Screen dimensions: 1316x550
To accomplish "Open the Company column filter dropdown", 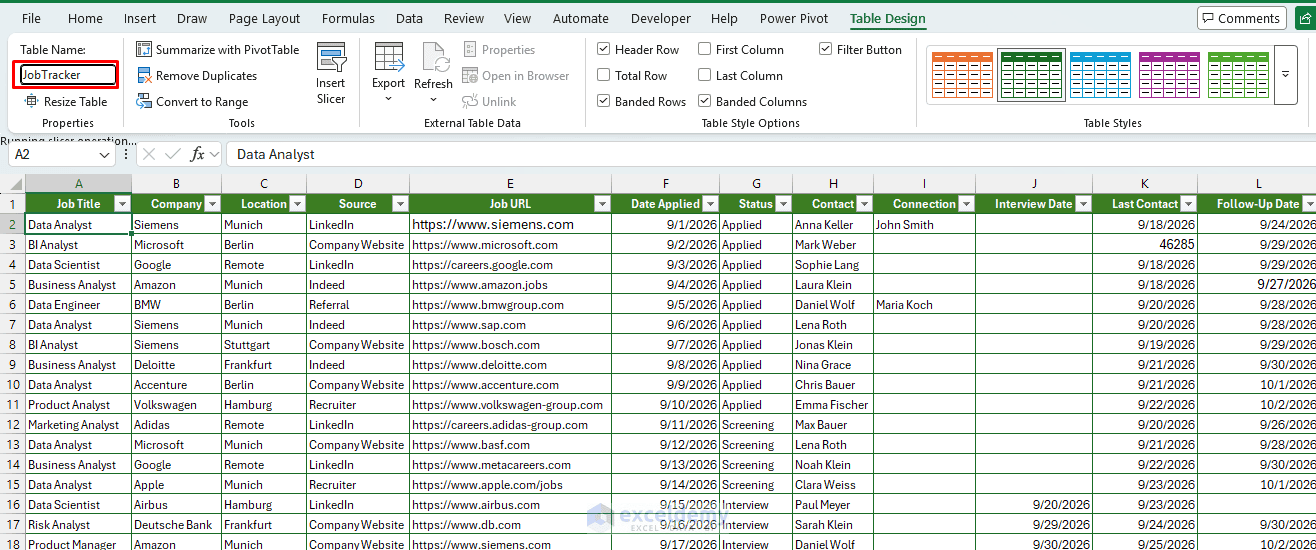I will (x=212, y=204).
